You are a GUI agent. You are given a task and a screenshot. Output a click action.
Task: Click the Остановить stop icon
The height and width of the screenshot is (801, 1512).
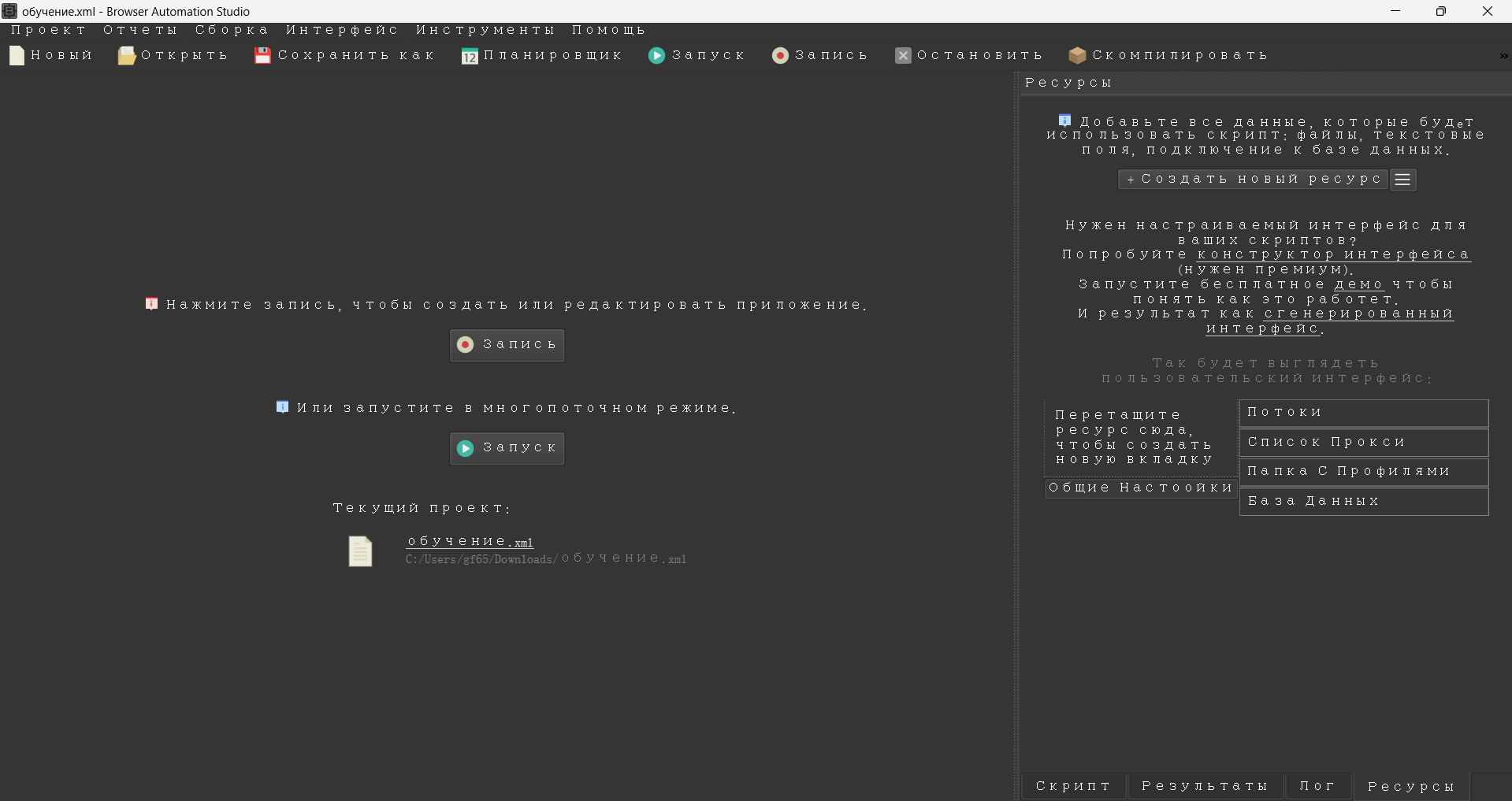pyautogui.click(x=903, y=56)
